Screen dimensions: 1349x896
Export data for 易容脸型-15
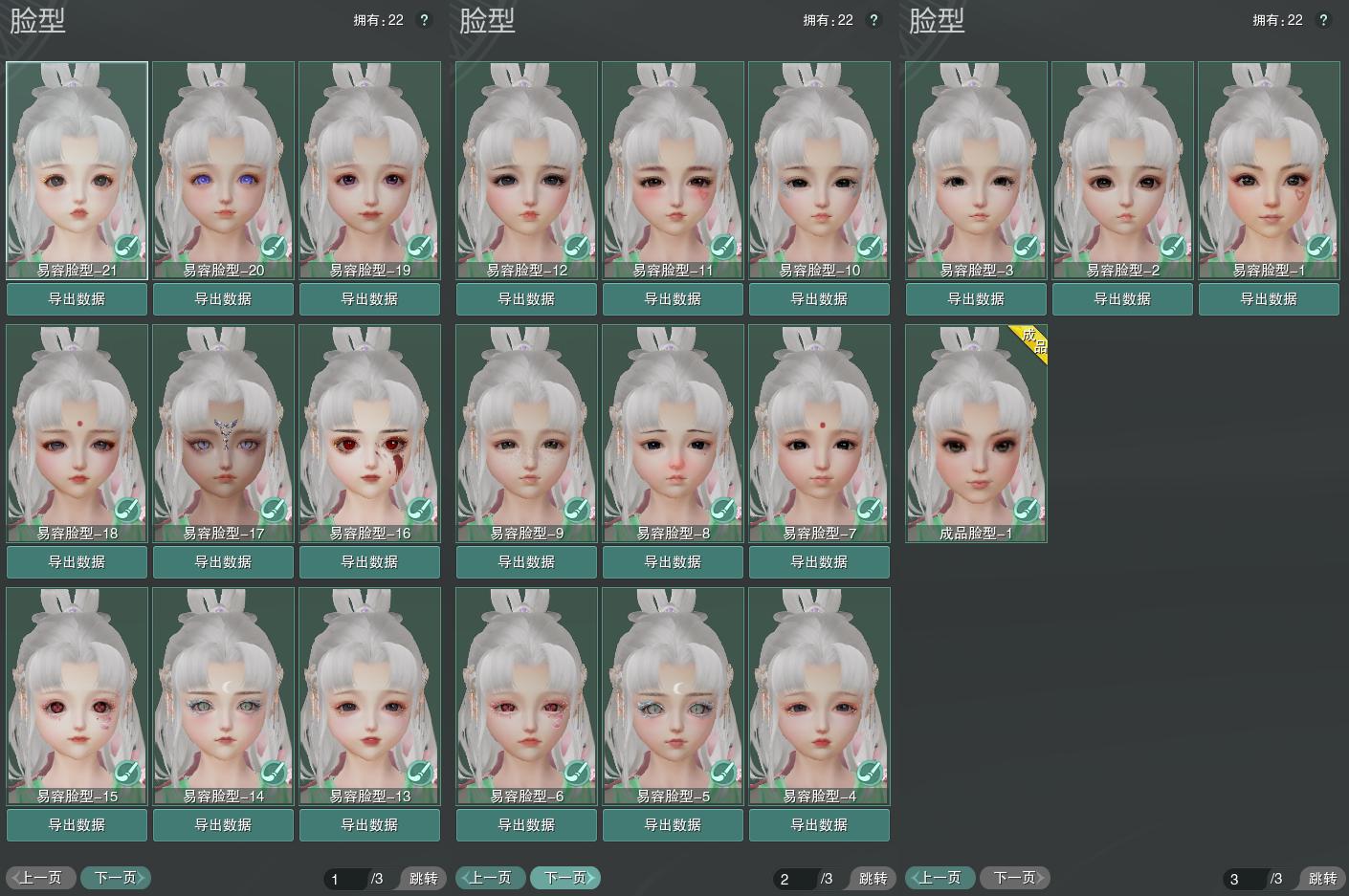(x=77, y=825)
